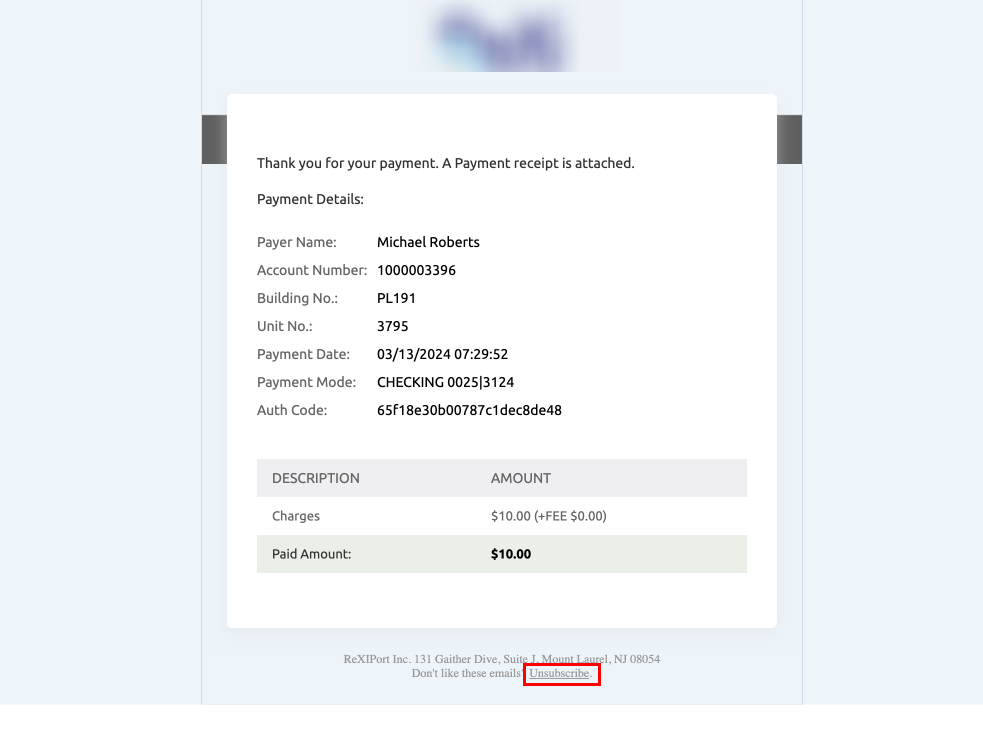Click the Auth Code field label
The height and width of the screenshot is (730, 983).
(x=292, y=410)
